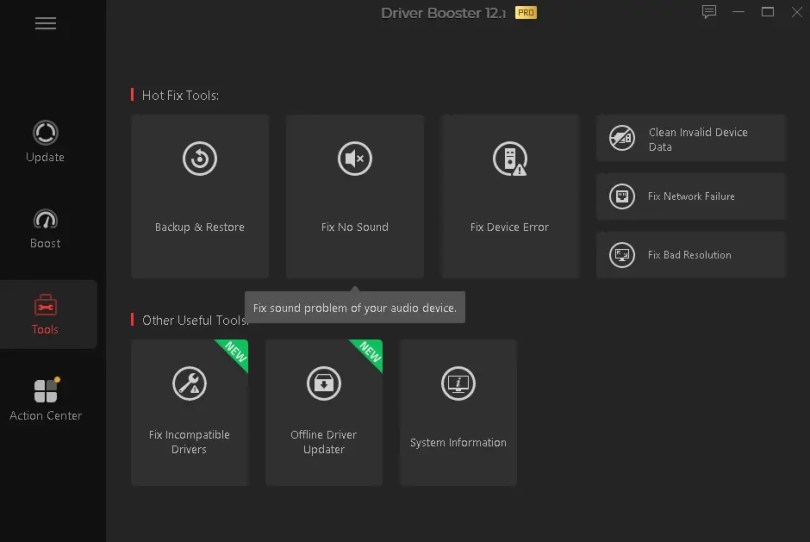Click the Hot Fix Tools heading
The image size is (810, 542).
click(180, 96)
